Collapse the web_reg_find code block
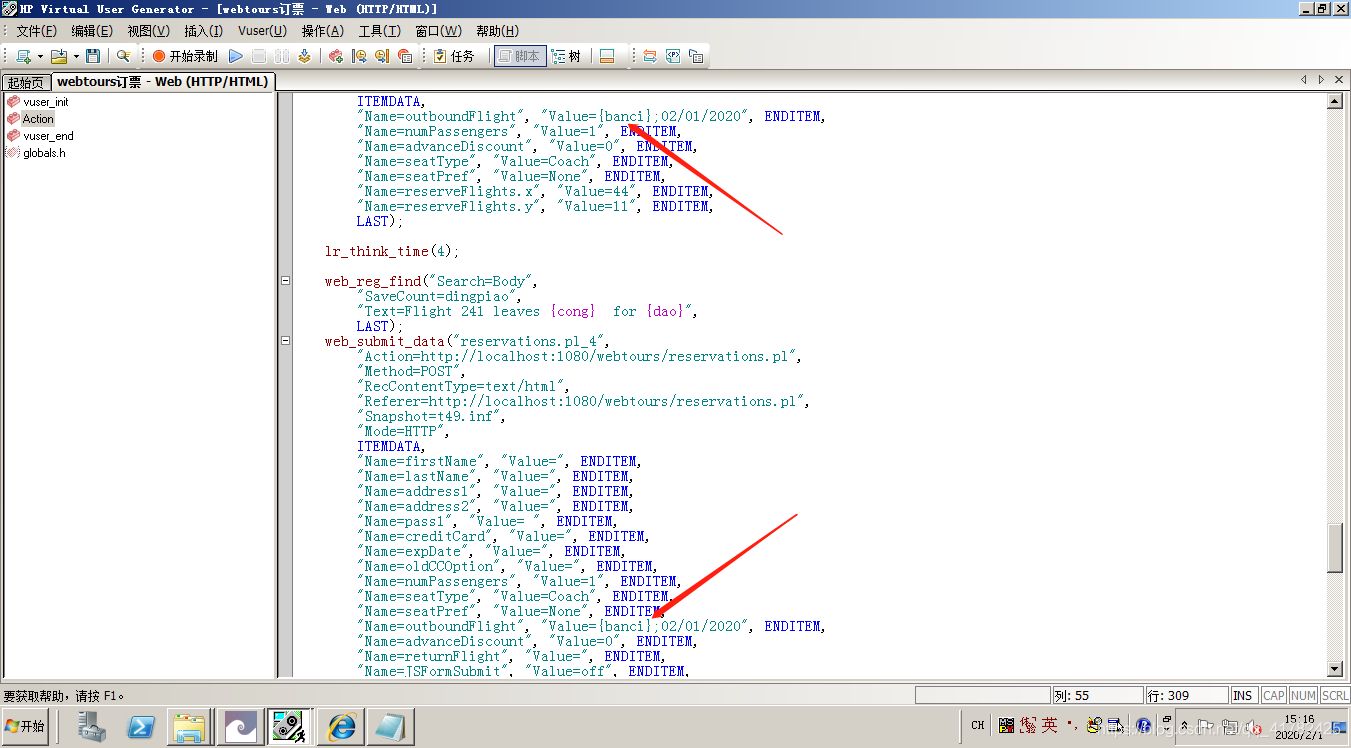Image resolution: width=1351 pixels, height=748 pixels. pos(285,281)
